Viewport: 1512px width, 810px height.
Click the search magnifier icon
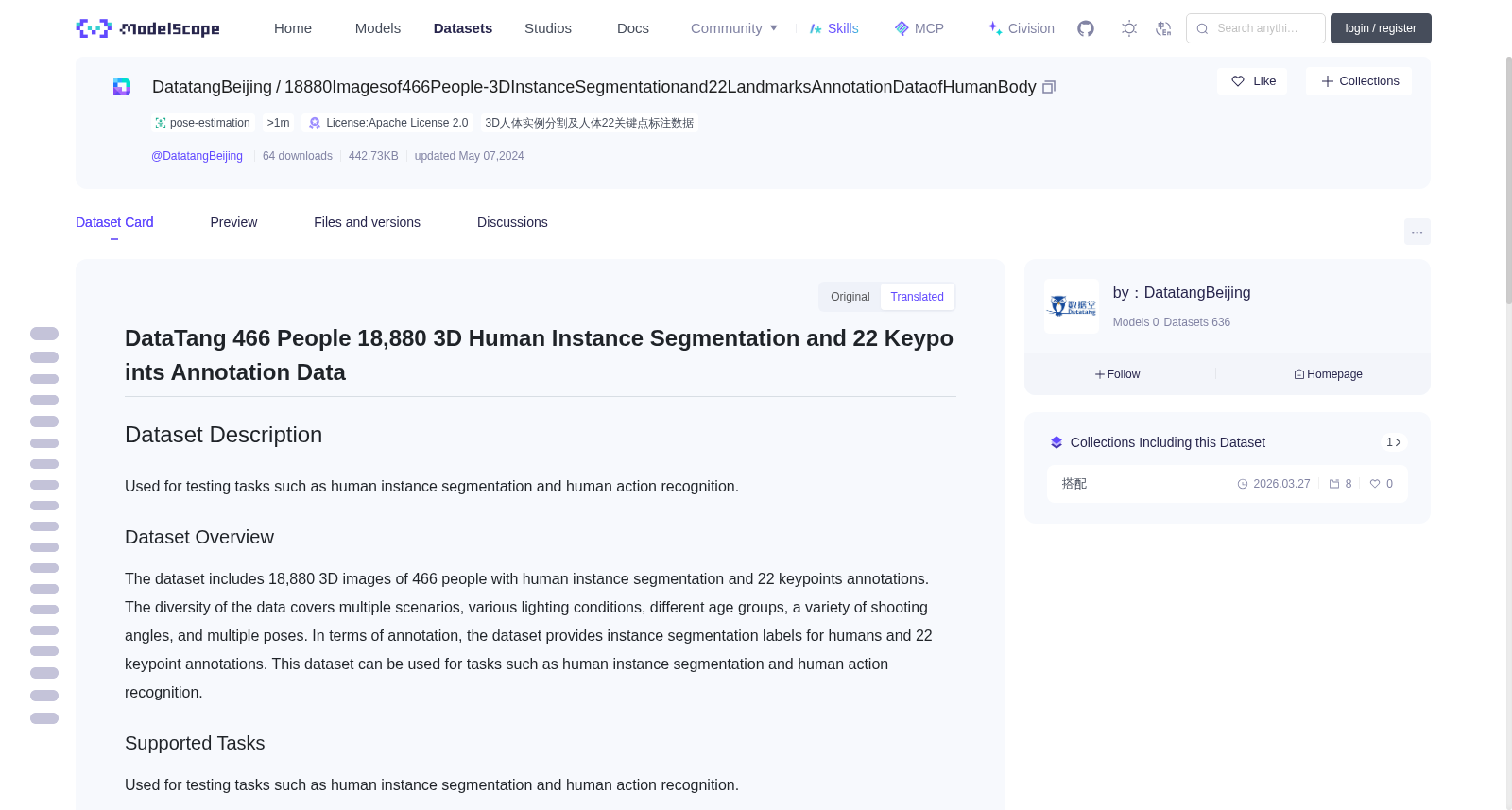pyautogui.click(x=1202, y=28)
